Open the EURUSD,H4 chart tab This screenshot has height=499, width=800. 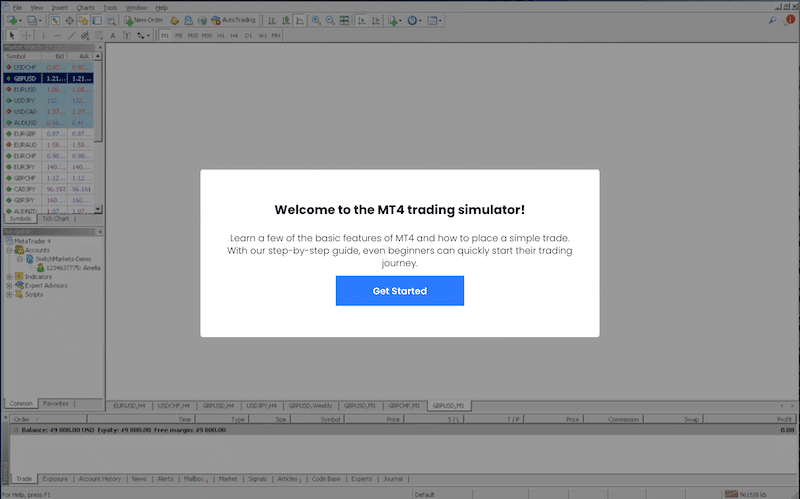[129, 406]
